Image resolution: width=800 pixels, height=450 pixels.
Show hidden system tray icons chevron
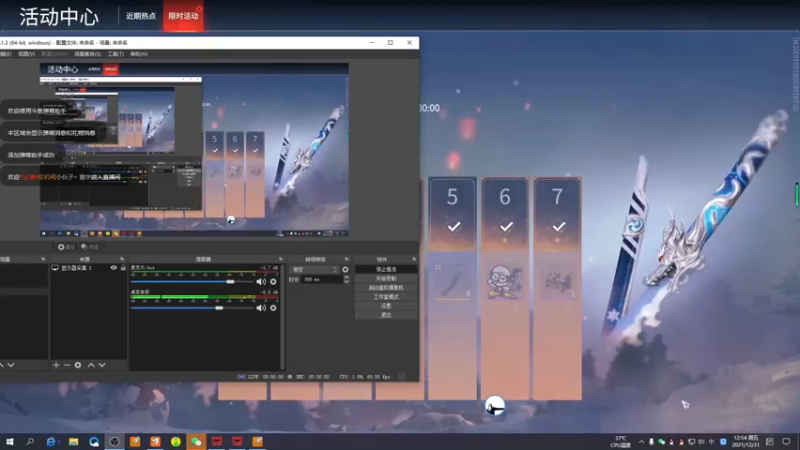(641, 442)
